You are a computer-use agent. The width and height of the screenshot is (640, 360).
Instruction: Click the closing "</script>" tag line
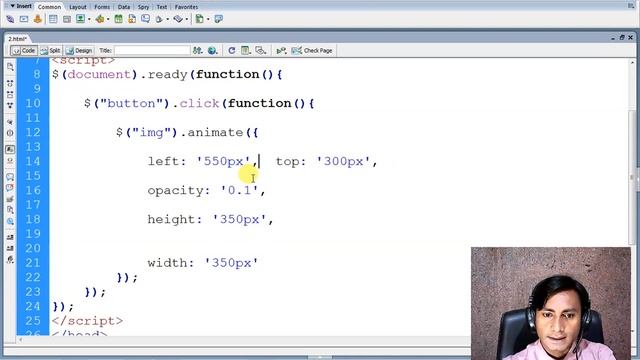click(87, 321)
